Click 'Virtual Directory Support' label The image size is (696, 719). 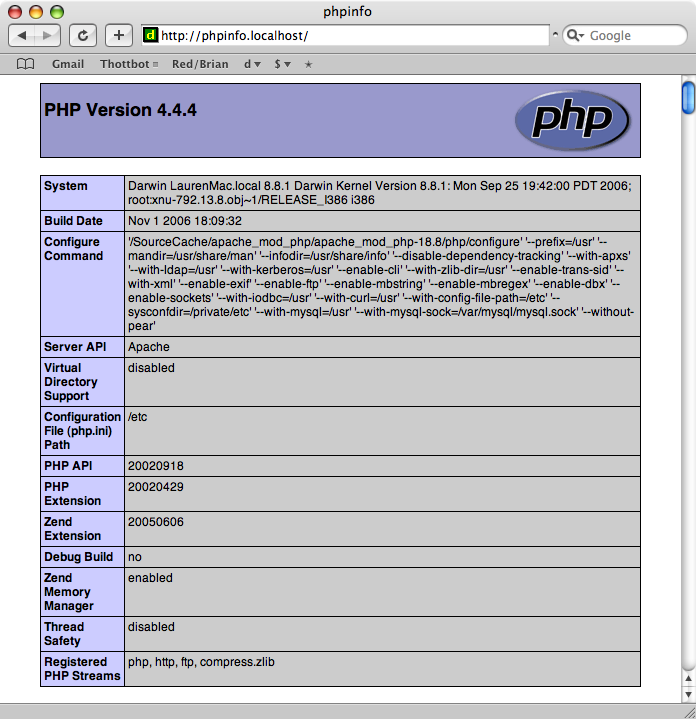[71, 382]
